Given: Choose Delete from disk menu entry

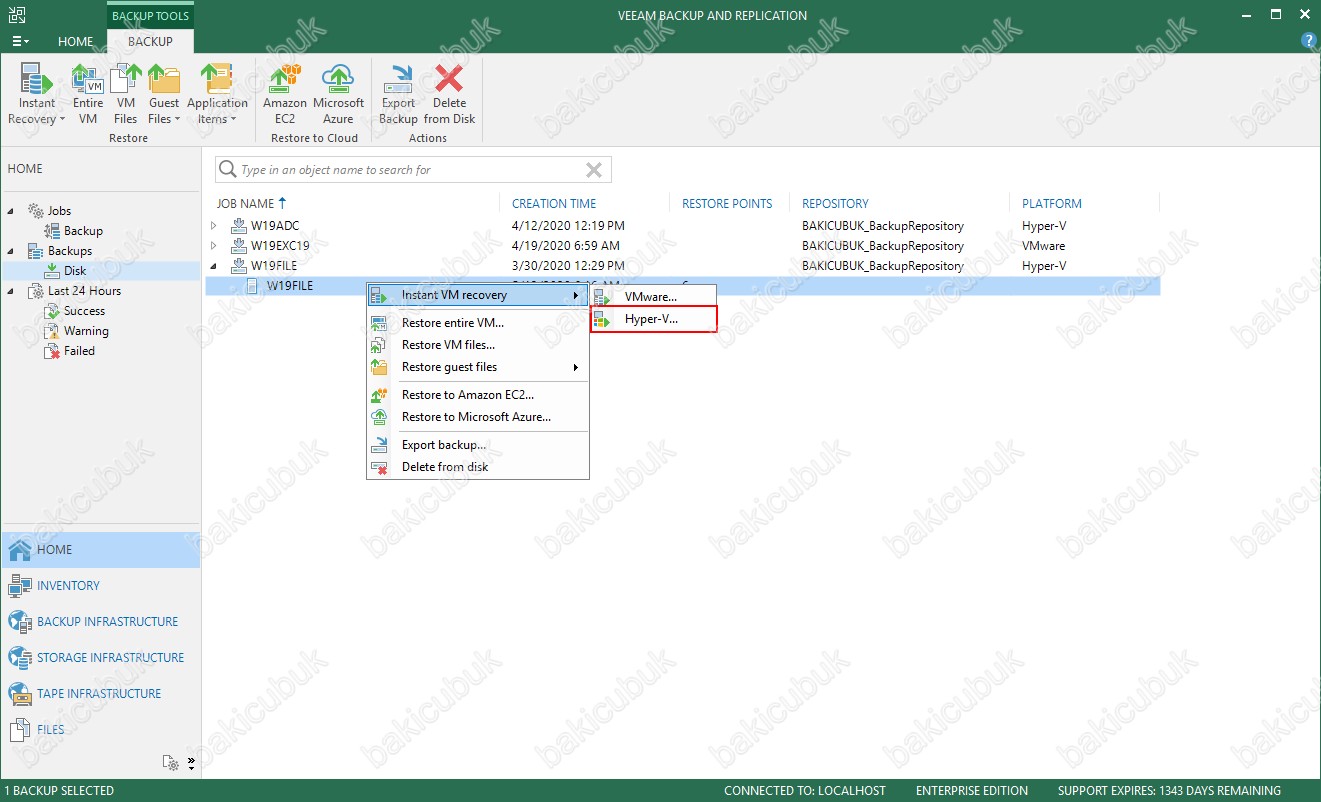Looking at the screenshot, I should click(x=477, y=467).
